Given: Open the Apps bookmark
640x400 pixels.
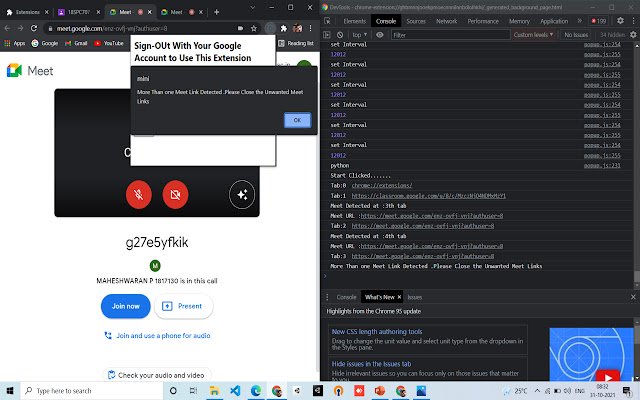Looking at the screenshot, I should click(x=15, y=43).
